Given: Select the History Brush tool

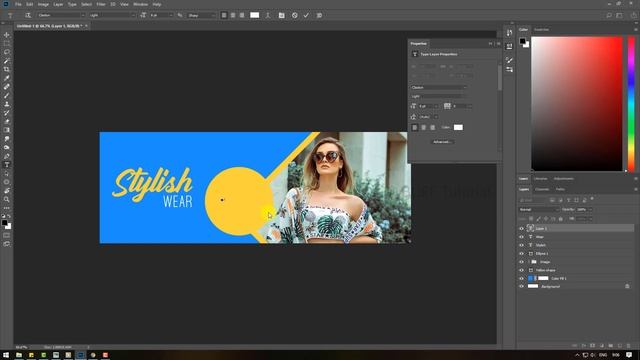Looking at the screenshot, I should point(7,113).
